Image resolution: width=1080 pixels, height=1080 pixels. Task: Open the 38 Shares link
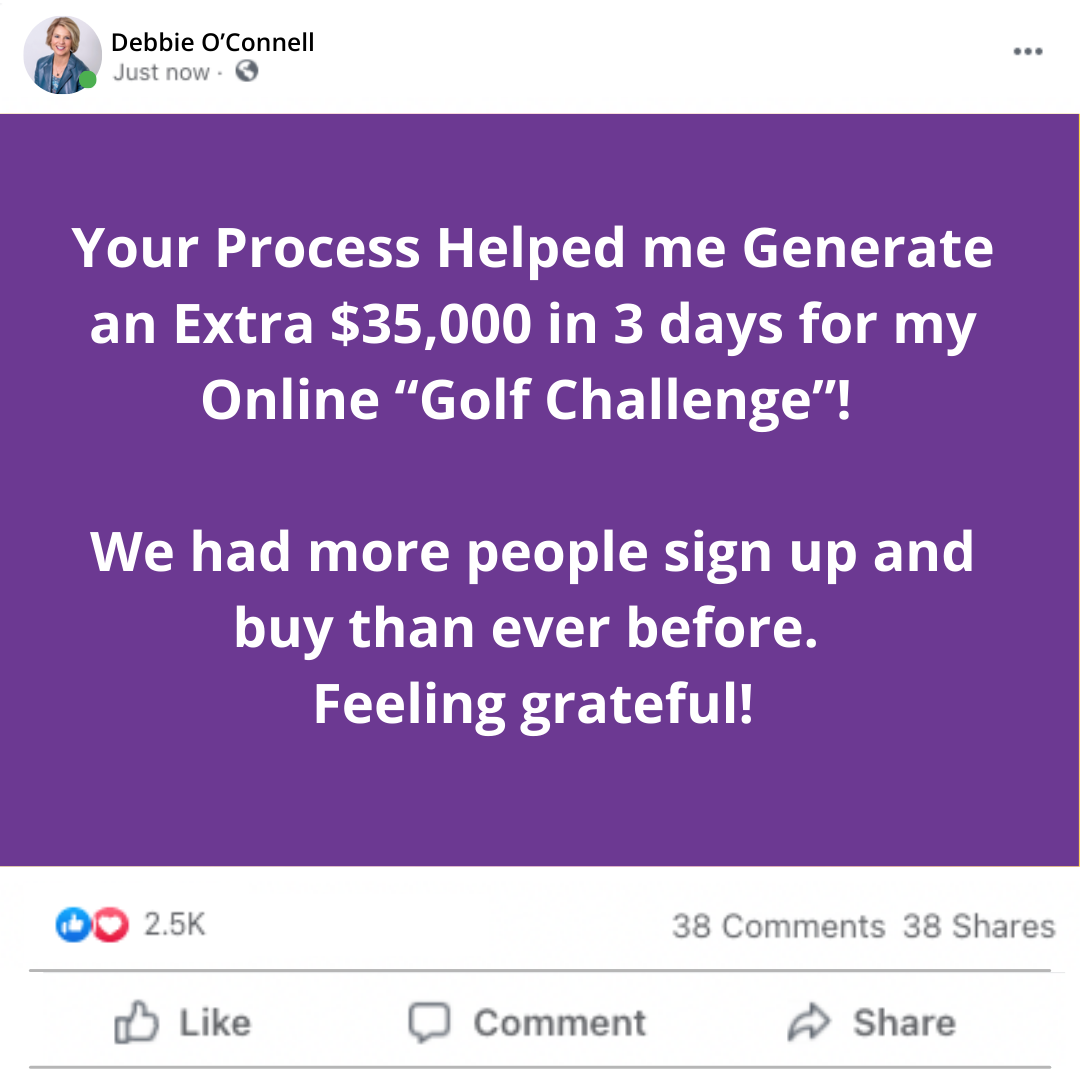(x=979, y=926)
